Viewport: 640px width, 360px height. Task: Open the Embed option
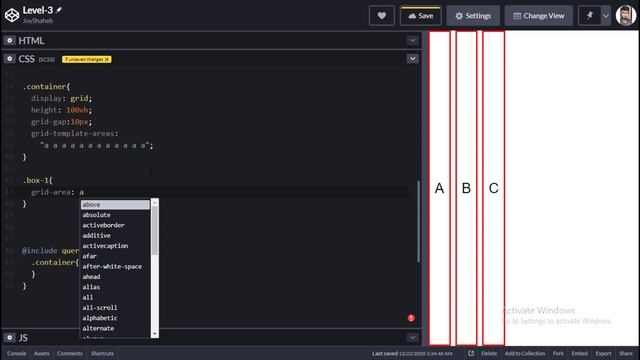[580, 353]
